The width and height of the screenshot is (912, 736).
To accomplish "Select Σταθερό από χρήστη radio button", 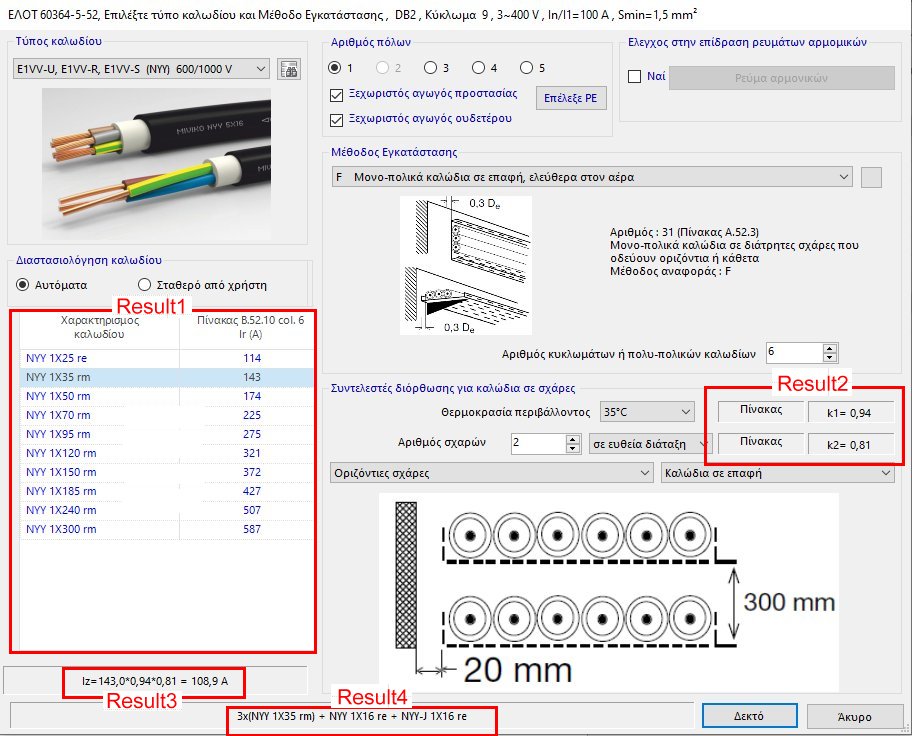I will 144,285.
